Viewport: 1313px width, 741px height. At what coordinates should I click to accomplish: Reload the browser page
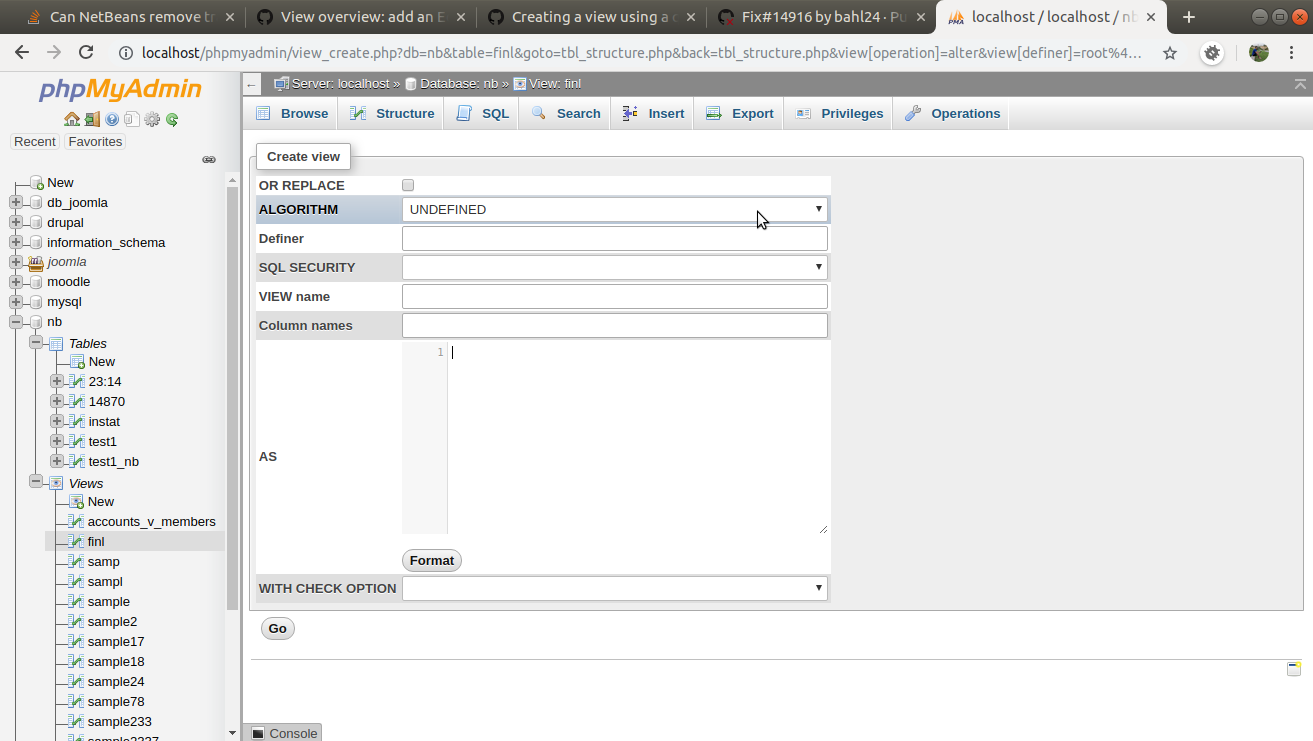(86, 53)
